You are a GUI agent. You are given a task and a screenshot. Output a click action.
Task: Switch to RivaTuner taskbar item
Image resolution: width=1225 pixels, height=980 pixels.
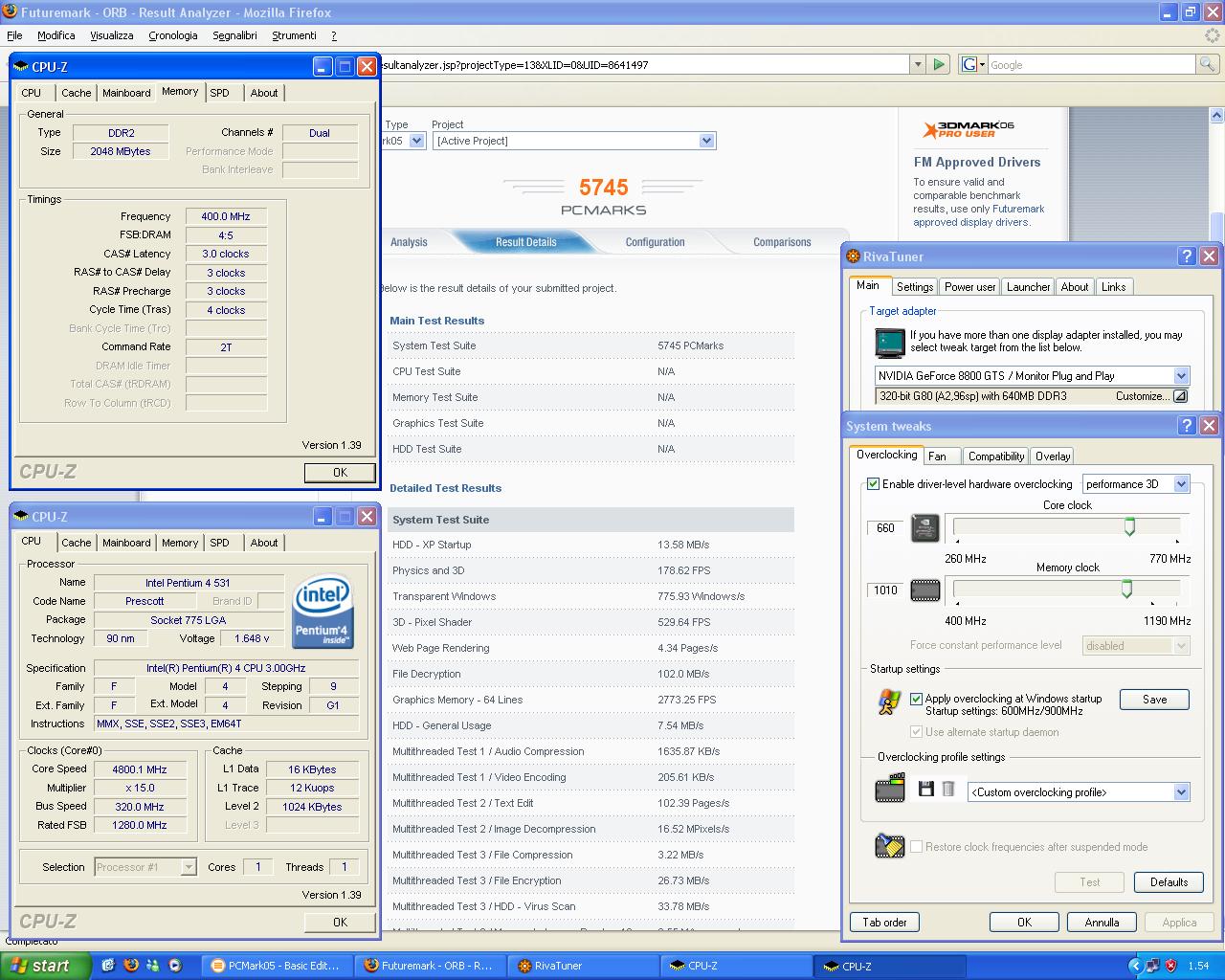point(582,966)
